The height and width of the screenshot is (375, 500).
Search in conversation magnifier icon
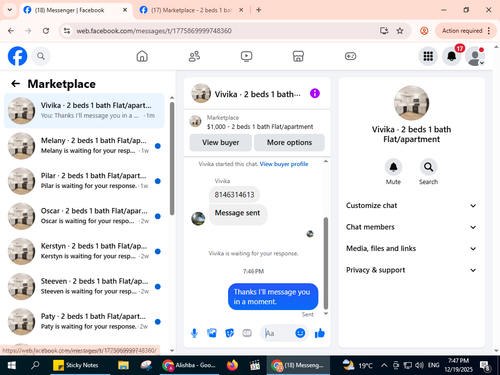tap(428, 167)
